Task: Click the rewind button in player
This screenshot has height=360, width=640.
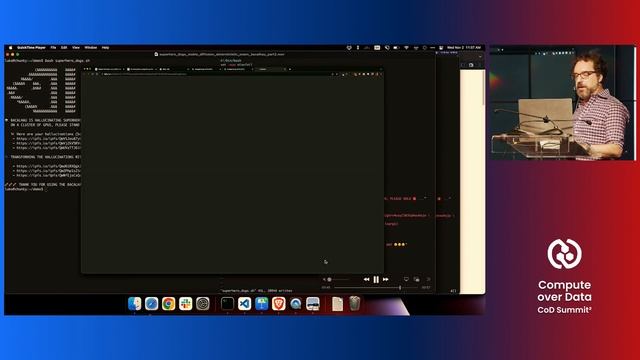Action: (x=366, y=280)
